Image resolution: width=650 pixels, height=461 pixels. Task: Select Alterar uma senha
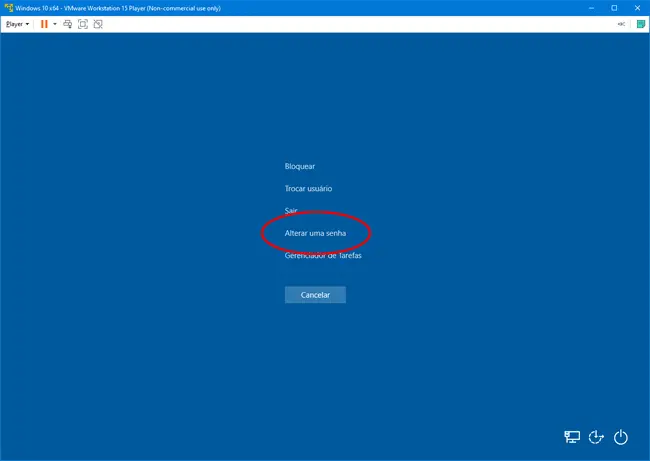click(315, 233)
